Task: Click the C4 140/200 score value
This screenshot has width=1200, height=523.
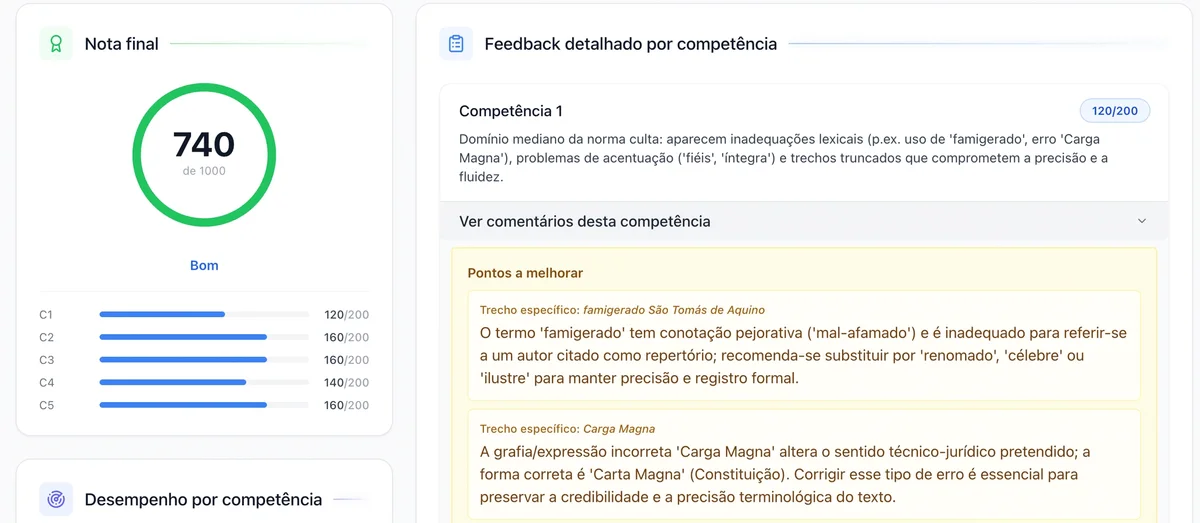Action: click(x=346, y=382)
